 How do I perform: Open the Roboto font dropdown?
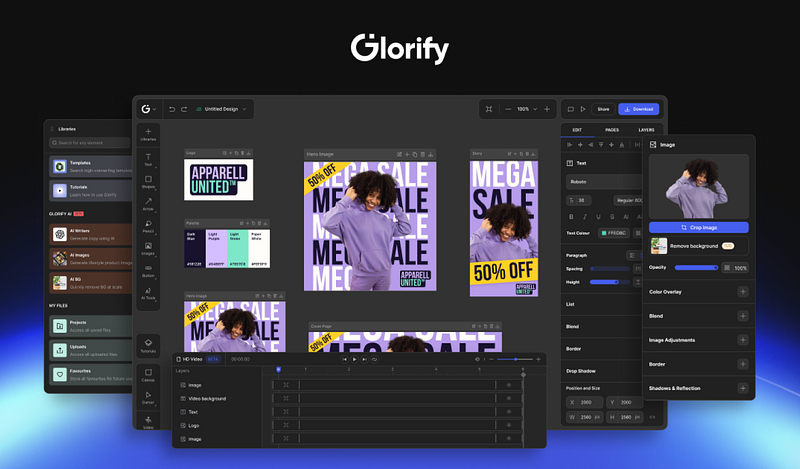604,182
